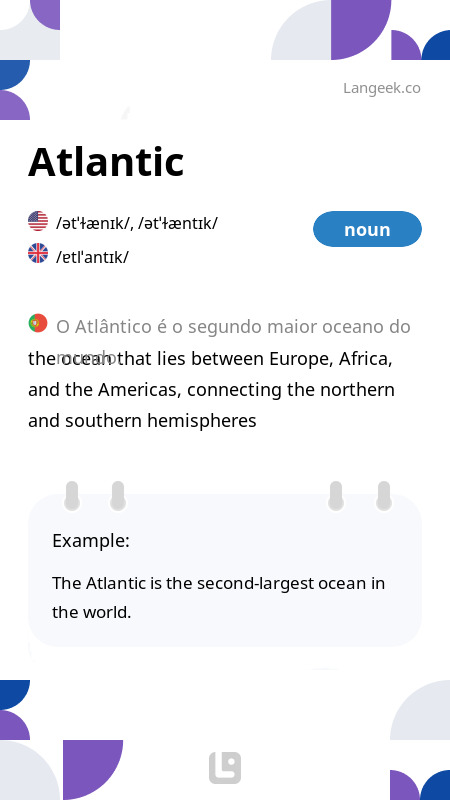
Task: Click the Langeek logo icon at bottom
Action: point(225,767)
